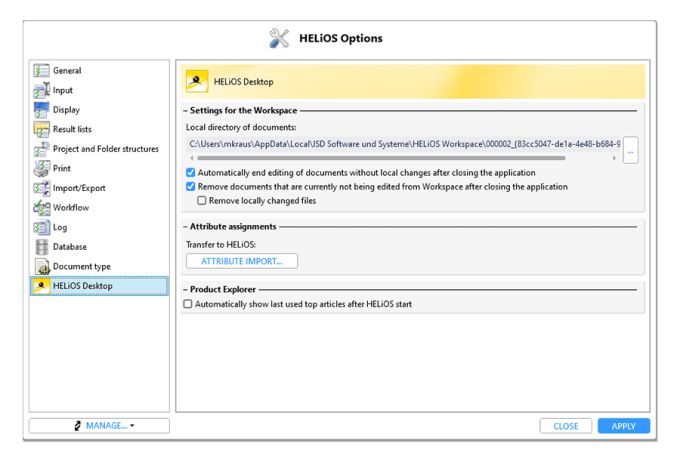Screen dimensions: 680x453
Task: Collapse the Product Explorer section
Action: coord(185,289)
